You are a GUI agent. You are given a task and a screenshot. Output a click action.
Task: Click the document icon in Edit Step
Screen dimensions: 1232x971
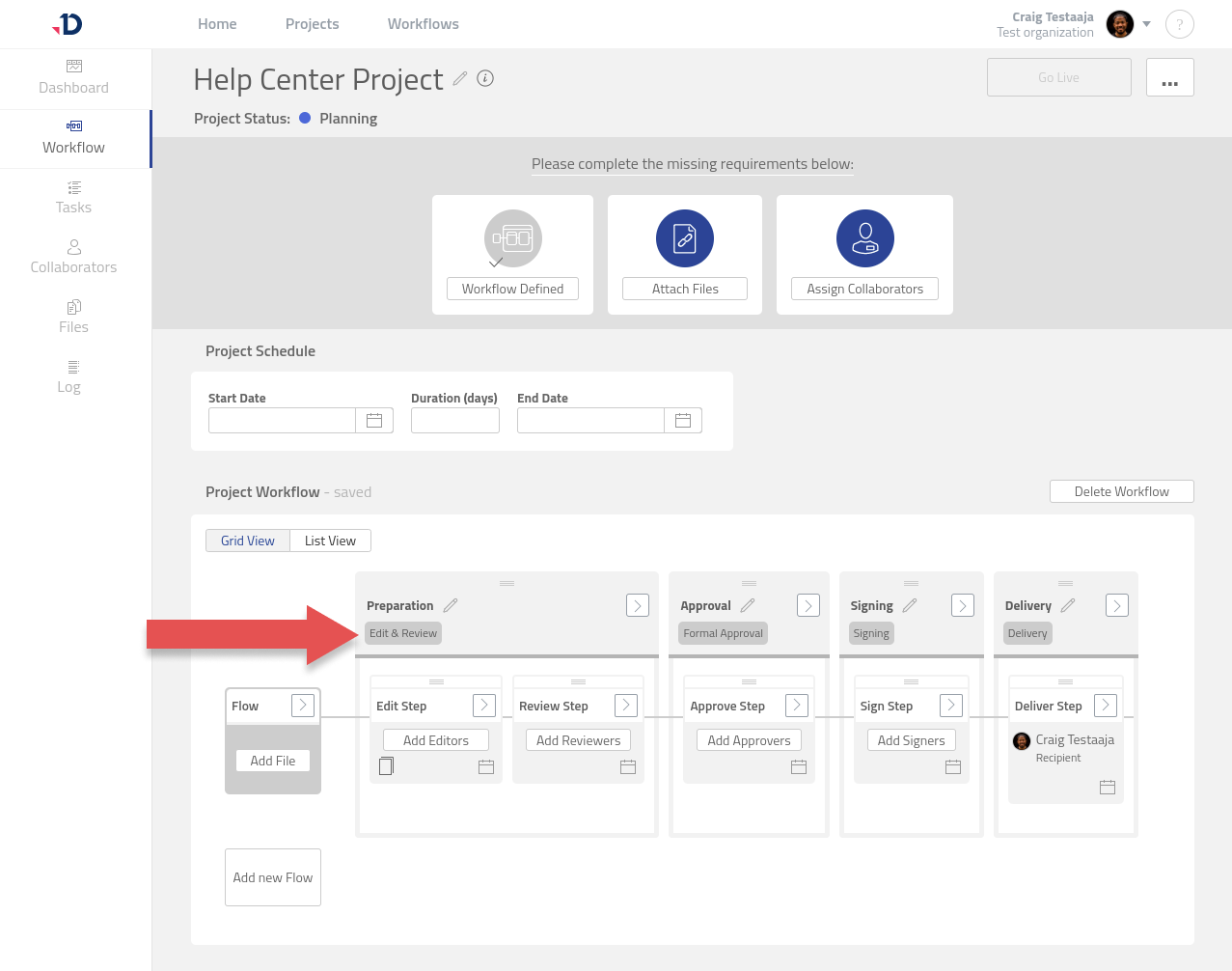coord(386,766)
